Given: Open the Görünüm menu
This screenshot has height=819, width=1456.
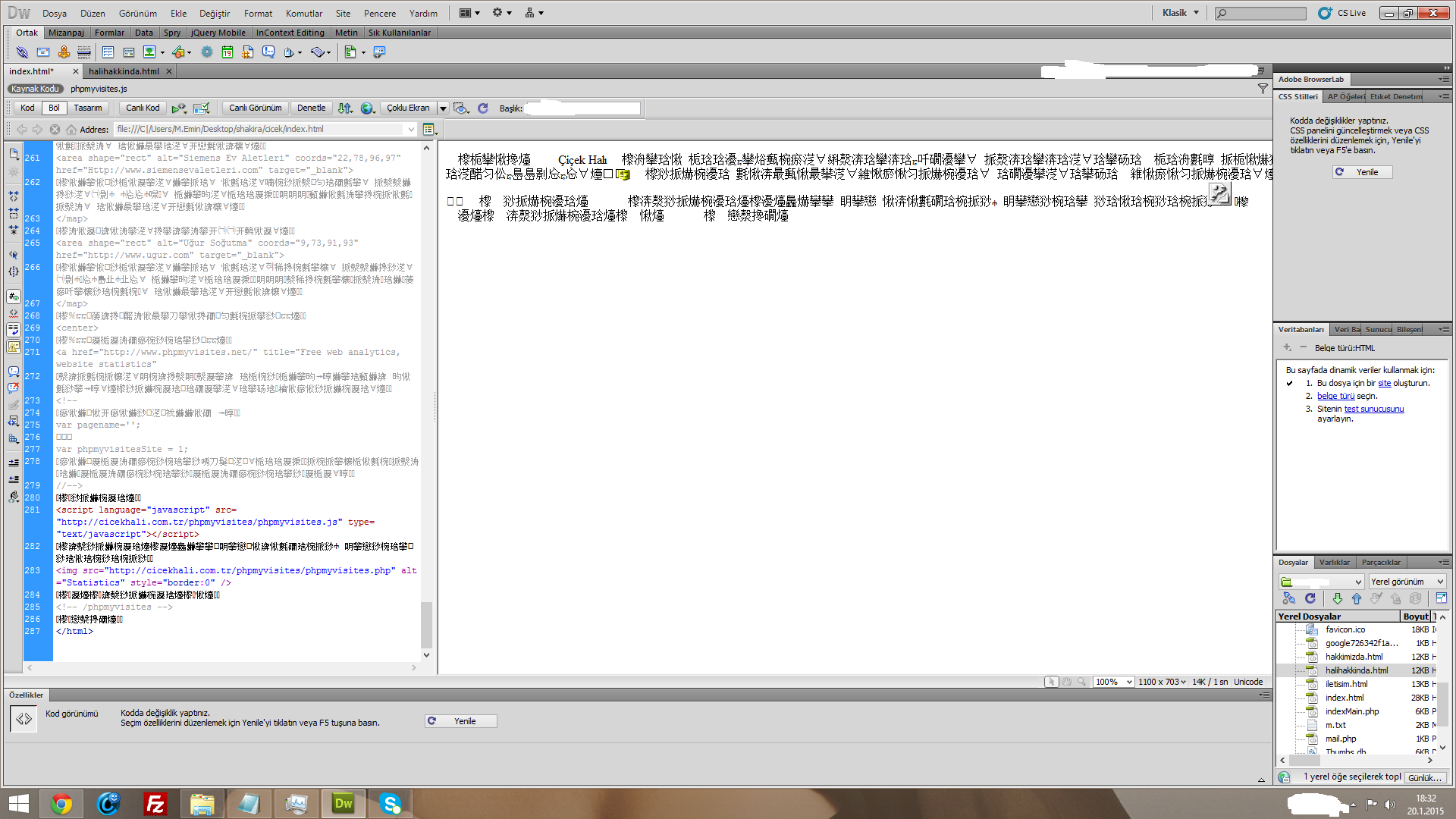Looking at the screenshot, I should [138, 13].
